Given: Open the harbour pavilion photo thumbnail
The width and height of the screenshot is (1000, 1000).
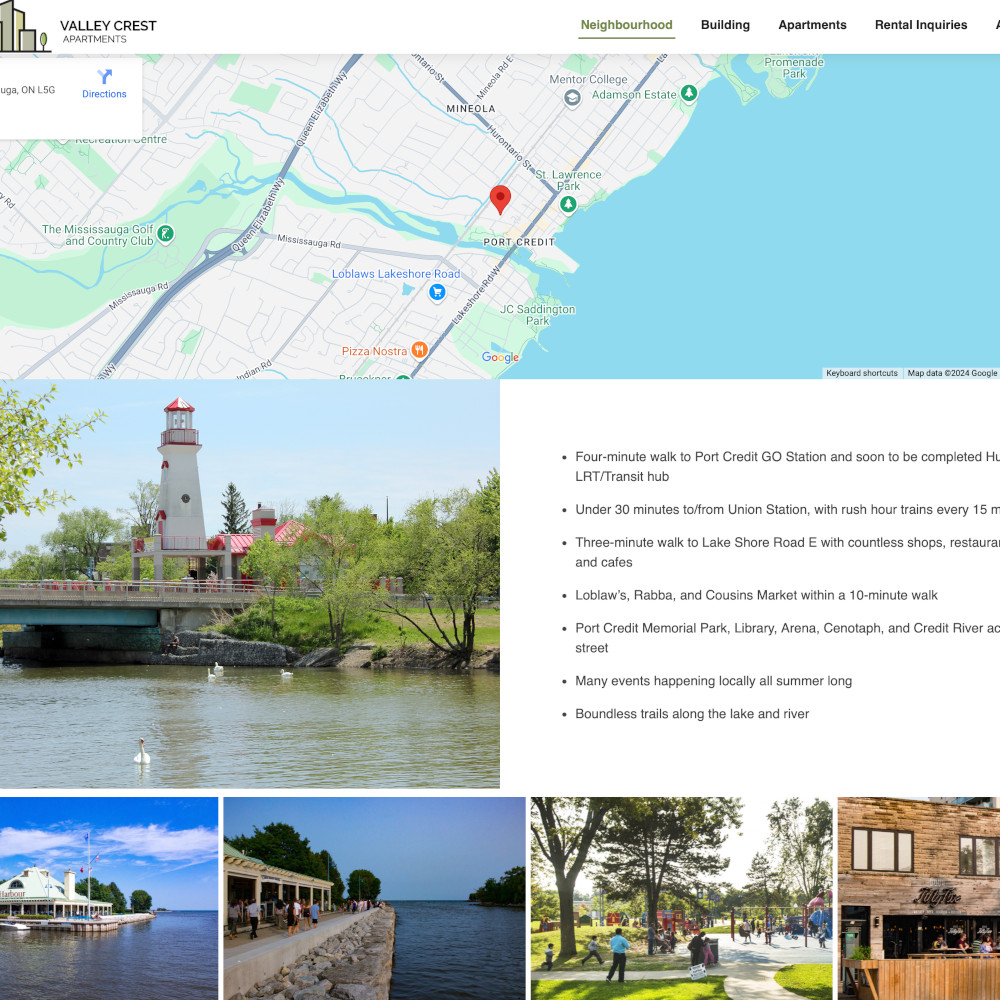Looking at the screenshot, I should pyautogui.click(x=108, y=897).
